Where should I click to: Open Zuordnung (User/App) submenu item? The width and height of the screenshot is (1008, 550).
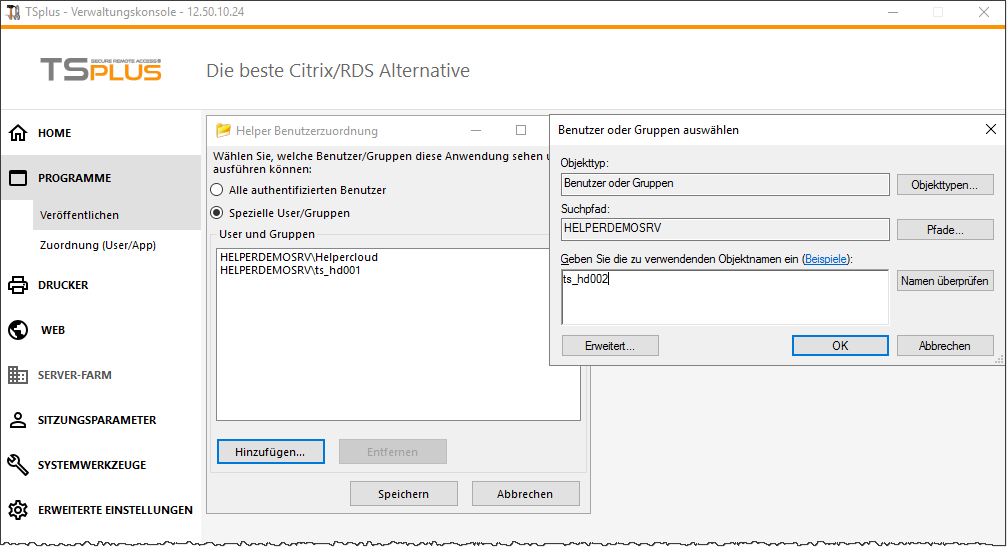97,245
